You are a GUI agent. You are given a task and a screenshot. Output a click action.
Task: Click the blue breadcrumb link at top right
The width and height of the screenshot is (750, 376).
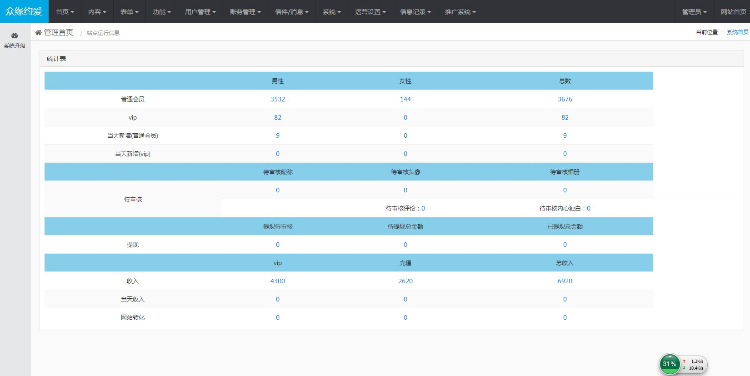click(x=737, y=33)
